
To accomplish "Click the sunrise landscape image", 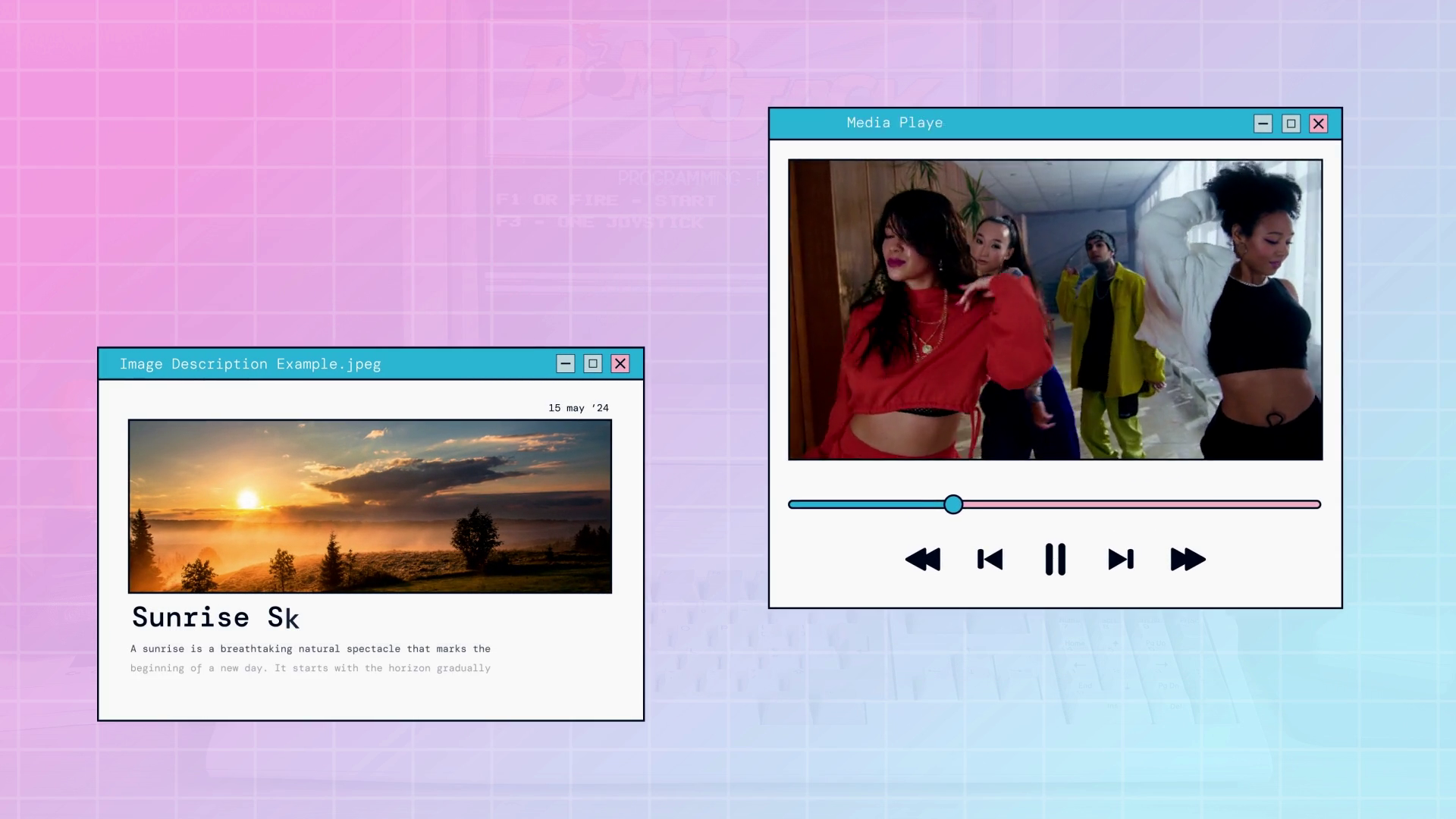I will (370, 507).
